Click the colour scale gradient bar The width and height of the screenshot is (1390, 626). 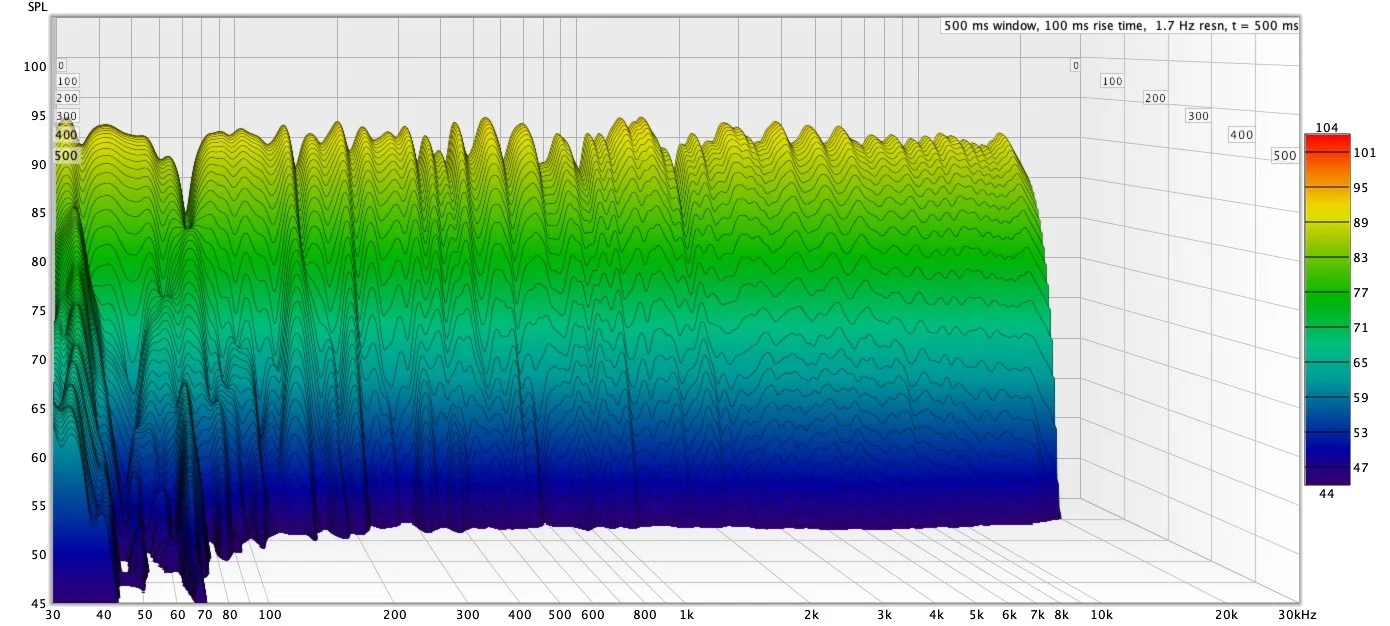pyautogui.click(x=1325, y=310)
